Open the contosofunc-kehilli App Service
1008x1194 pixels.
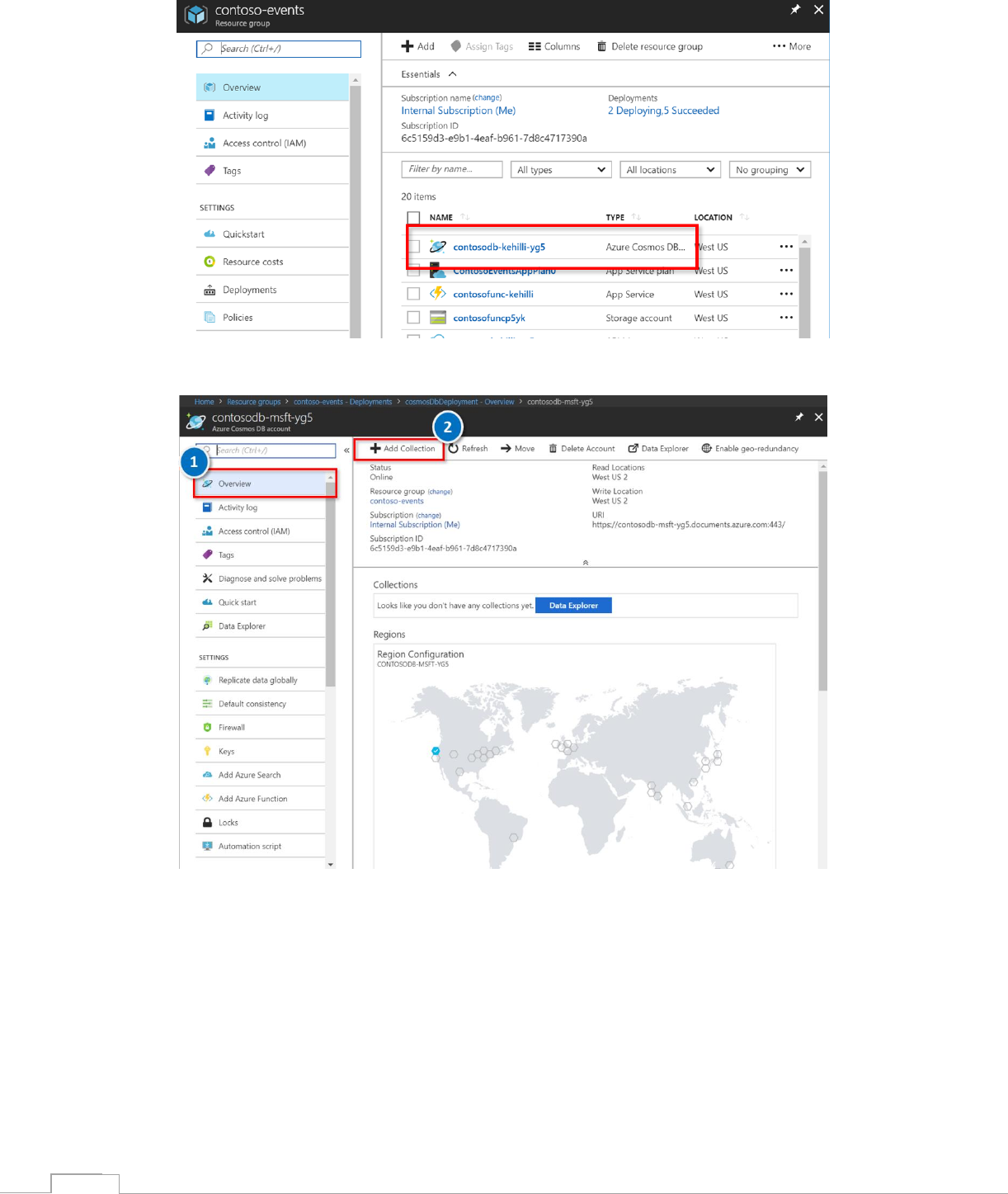(493, 294)
